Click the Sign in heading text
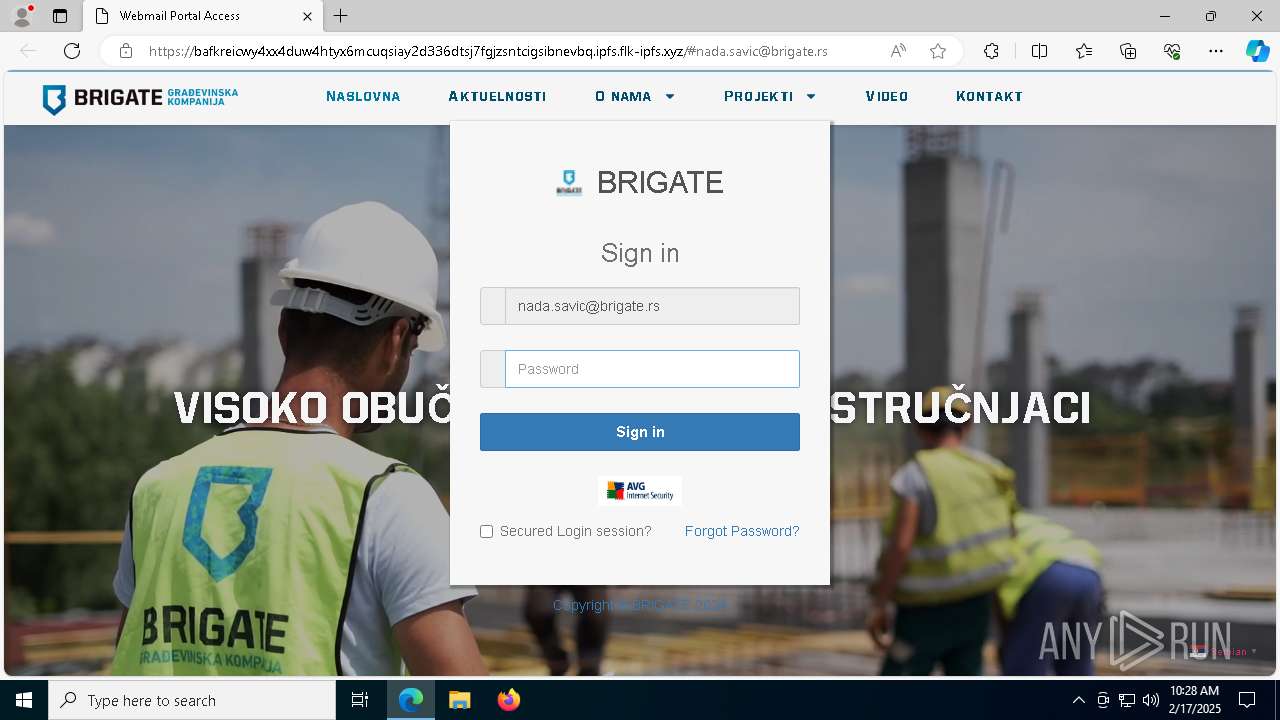1280x720 pixels. (640, 253)
